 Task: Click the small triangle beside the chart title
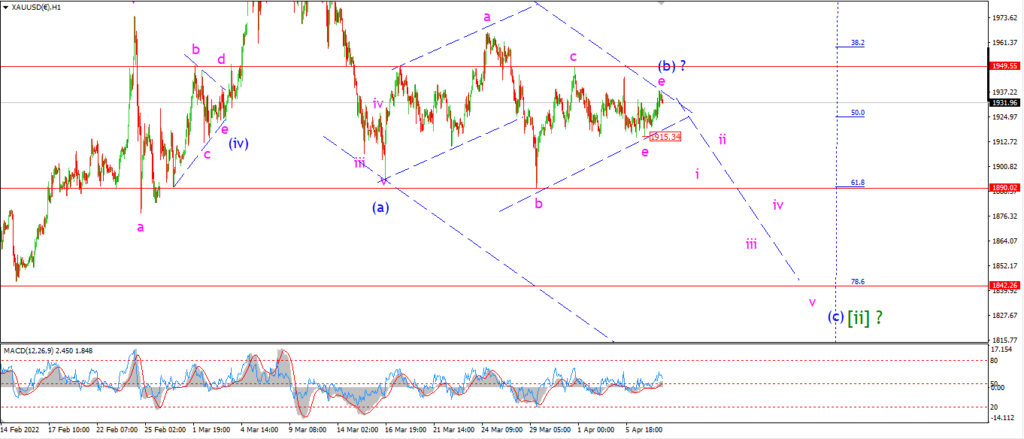6,5
